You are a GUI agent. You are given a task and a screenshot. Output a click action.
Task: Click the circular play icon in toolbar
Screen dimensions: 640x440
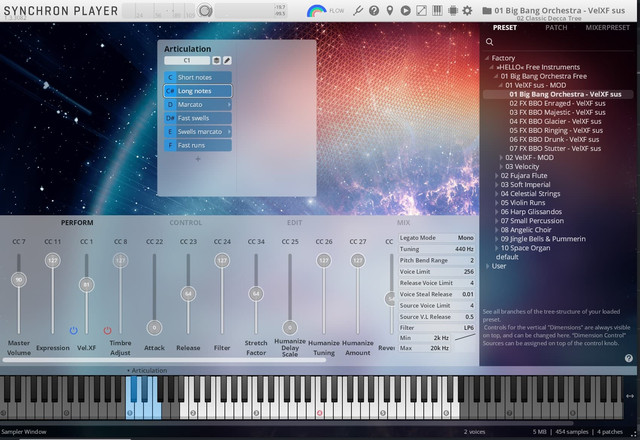(x=405, y=11)
